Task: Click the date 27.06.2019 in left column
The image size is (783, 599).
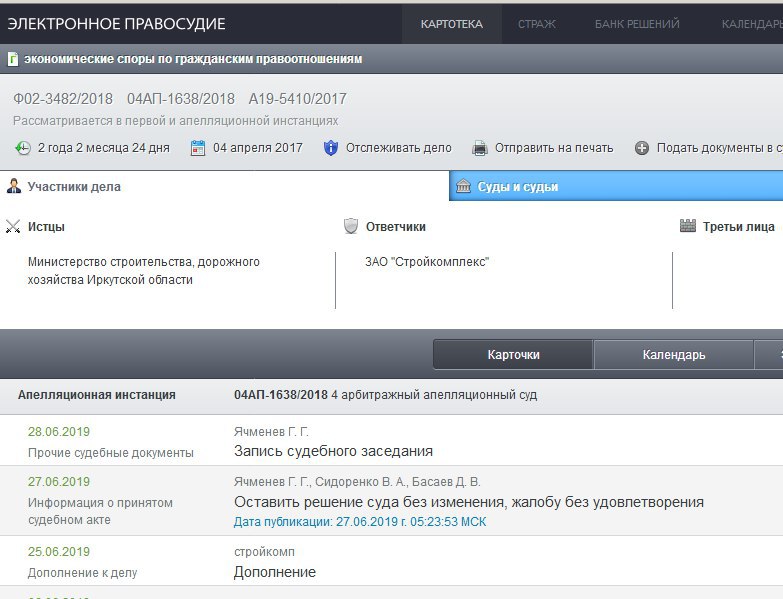Action: tap(59, 482)
